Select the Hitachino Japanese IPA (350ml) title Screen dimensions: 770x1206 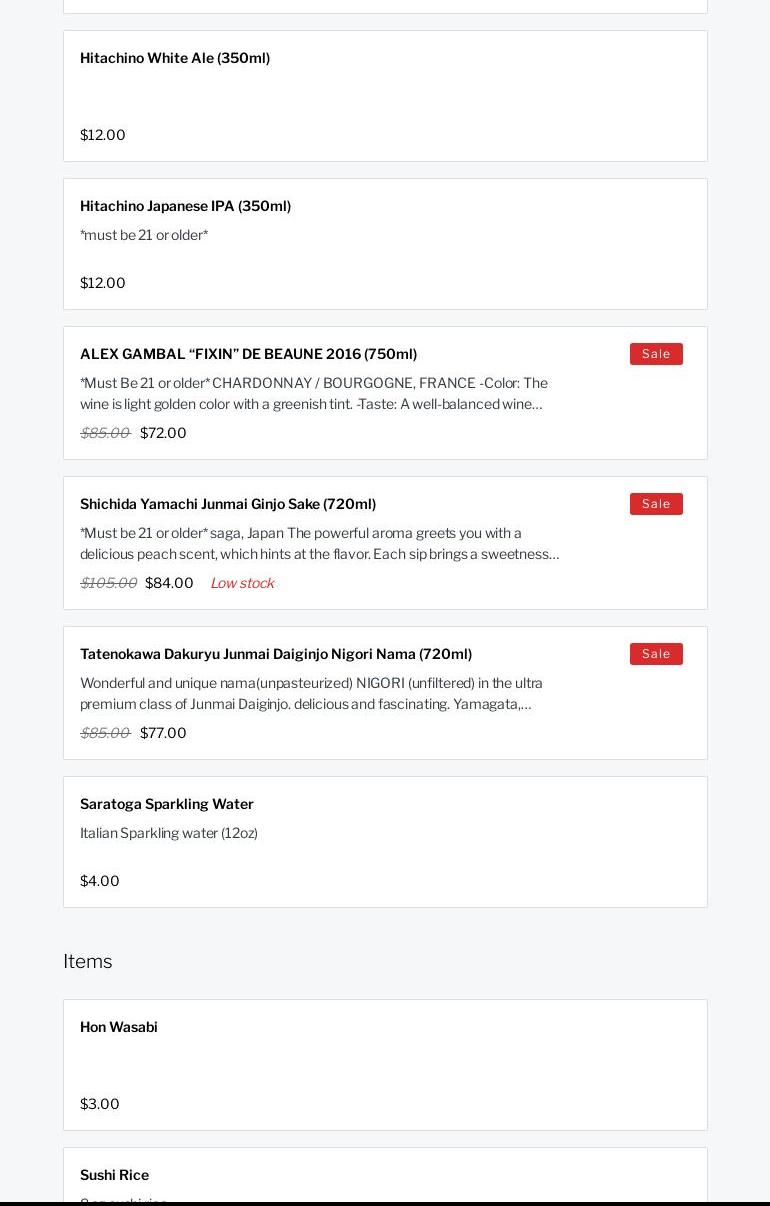(185, 206)
